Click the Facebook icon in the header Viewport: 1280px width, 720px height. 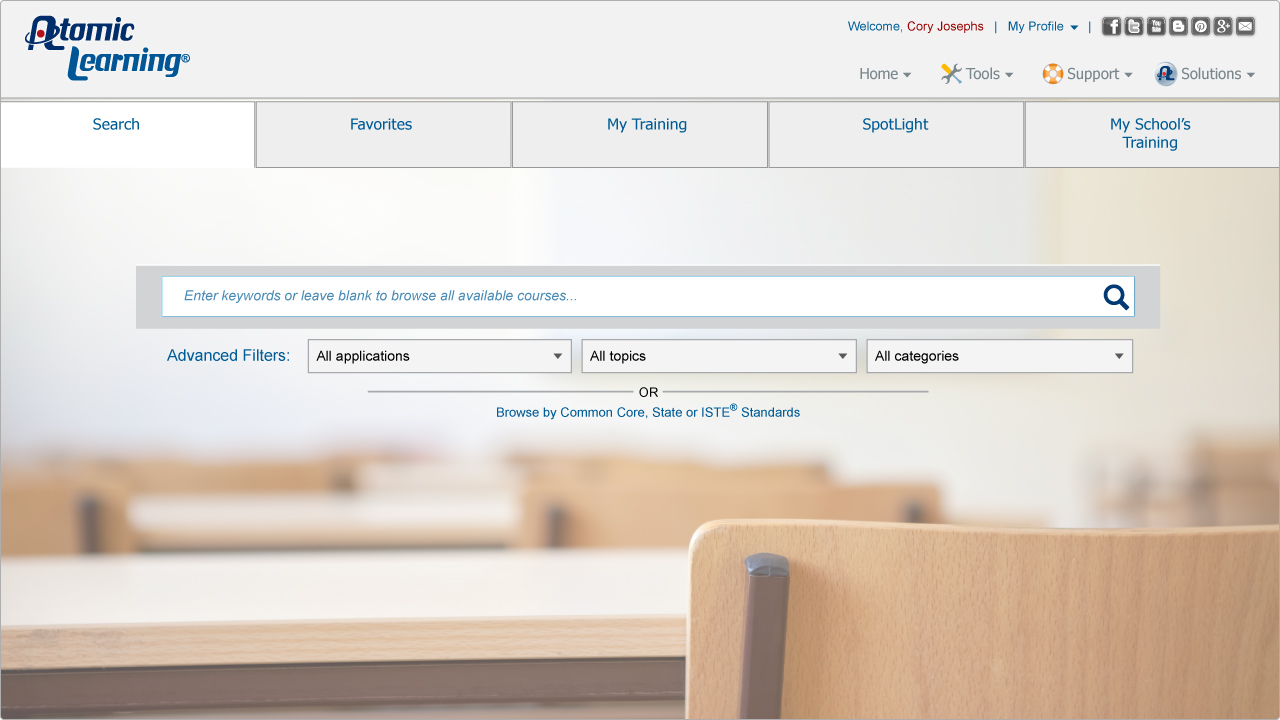click(1111, 27)
